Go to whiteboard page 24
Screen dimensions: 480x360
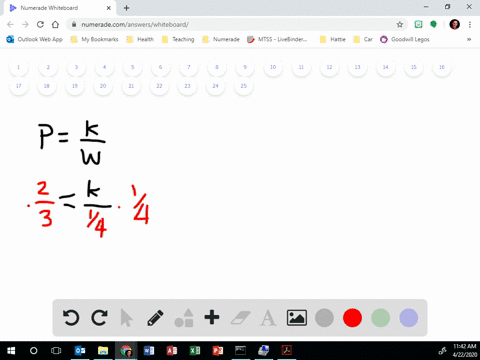click(216, 86)
